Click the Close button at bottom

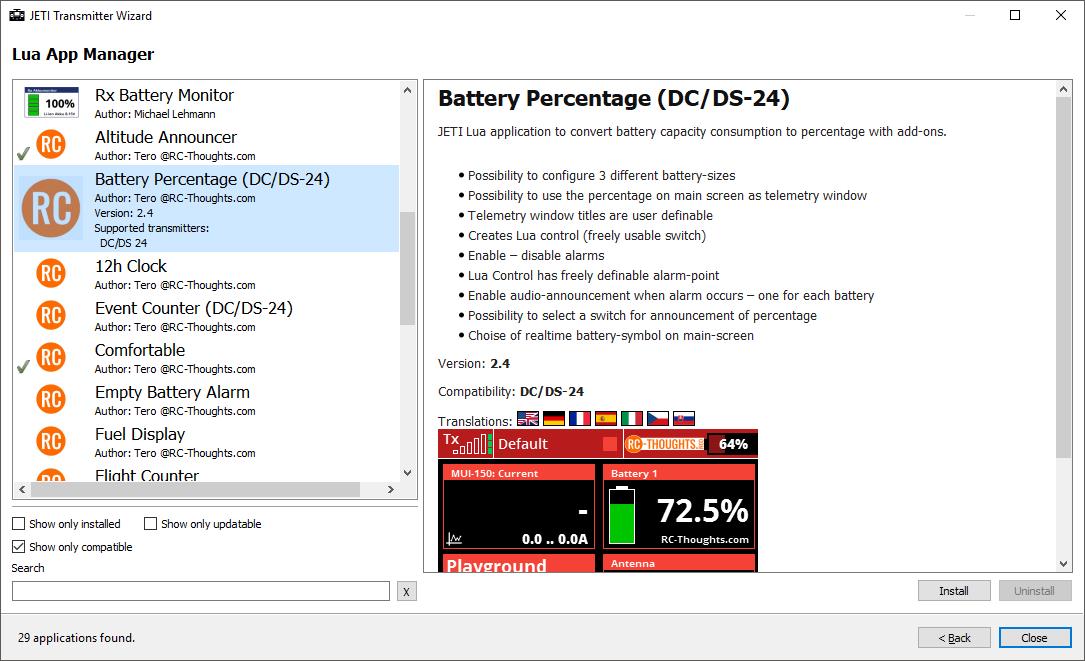(x=1034, y=637)
